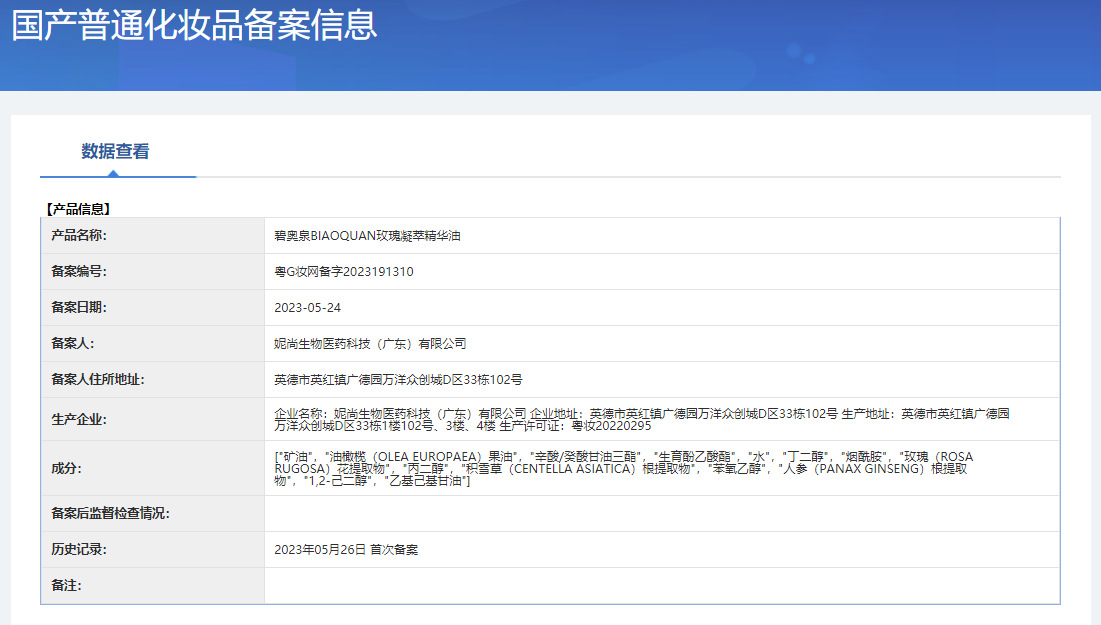Click the 国产普通化妆品备案信息 page title
Screen dimensions: 1101x625
tap(195, 25)
